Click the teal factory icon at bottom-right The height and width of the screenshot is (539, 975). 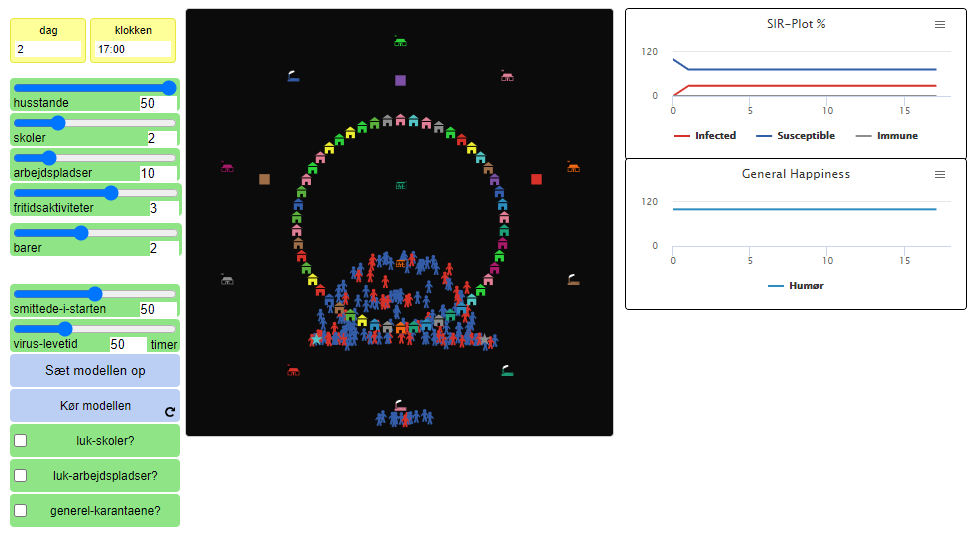[x=507, y=371]
